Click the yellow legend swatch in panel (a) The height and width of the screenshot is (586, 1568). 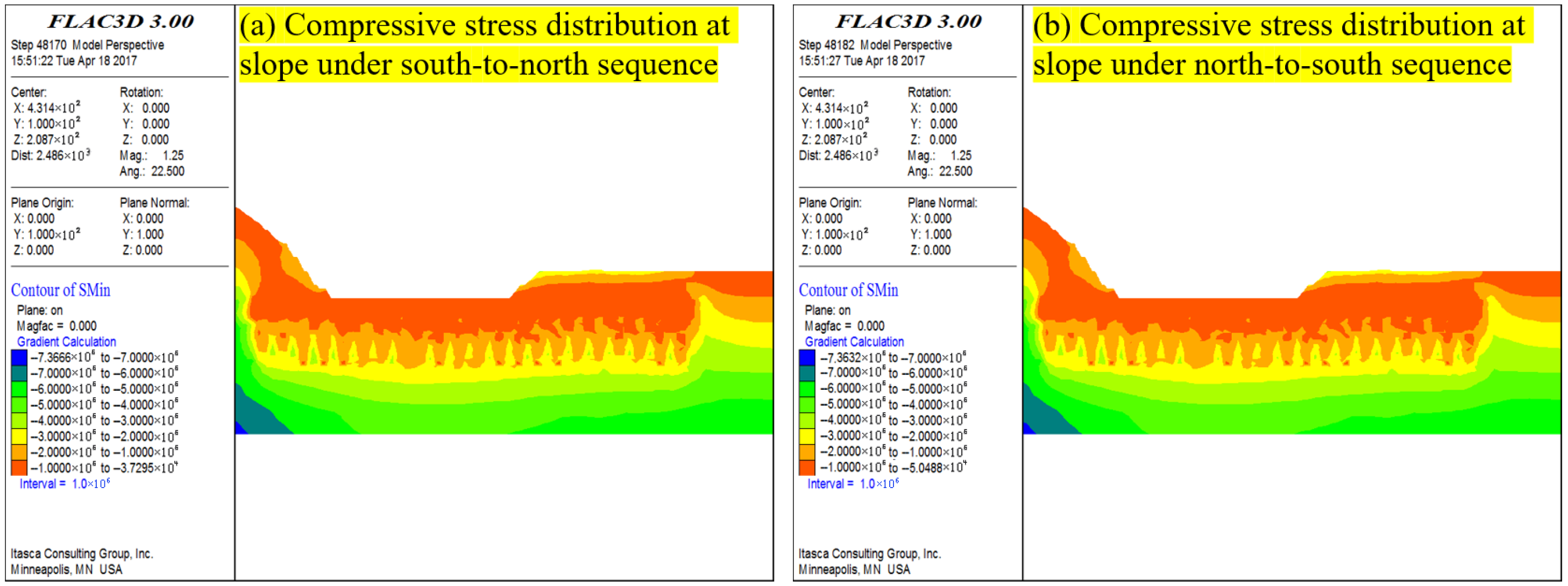click(x=19, y=437)
